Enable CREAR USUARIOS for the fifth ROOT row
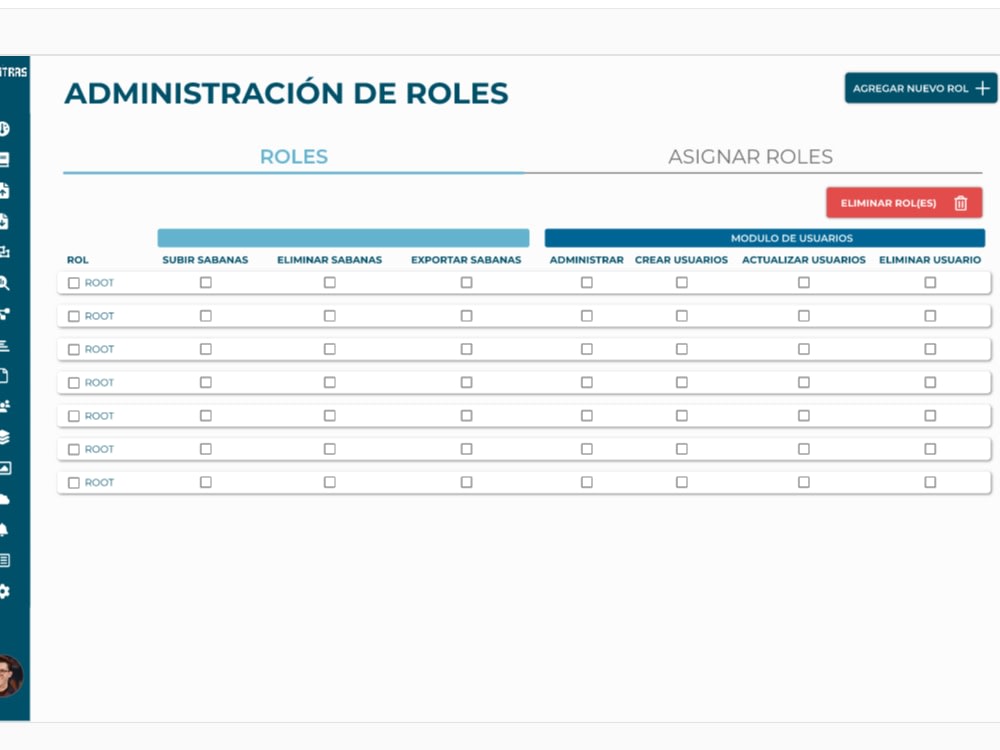The image size is (1000, 750). [x=682, y=415]
